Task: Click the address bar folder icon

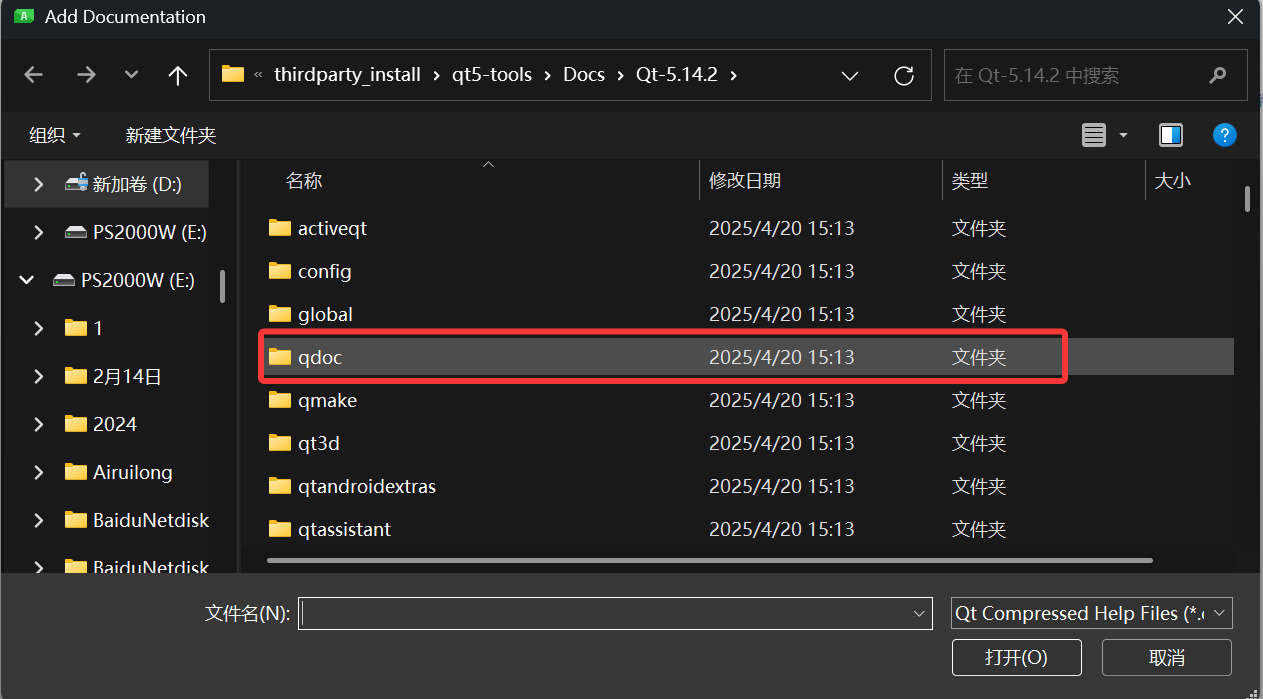Action: tap(233, 75)
